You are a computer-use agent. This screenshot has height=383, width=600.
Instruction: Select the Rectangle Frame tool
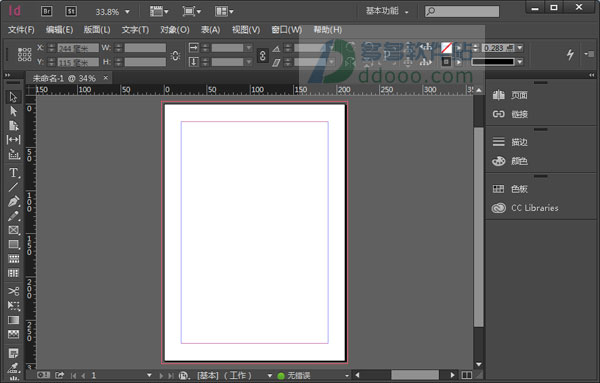(13, 230)
